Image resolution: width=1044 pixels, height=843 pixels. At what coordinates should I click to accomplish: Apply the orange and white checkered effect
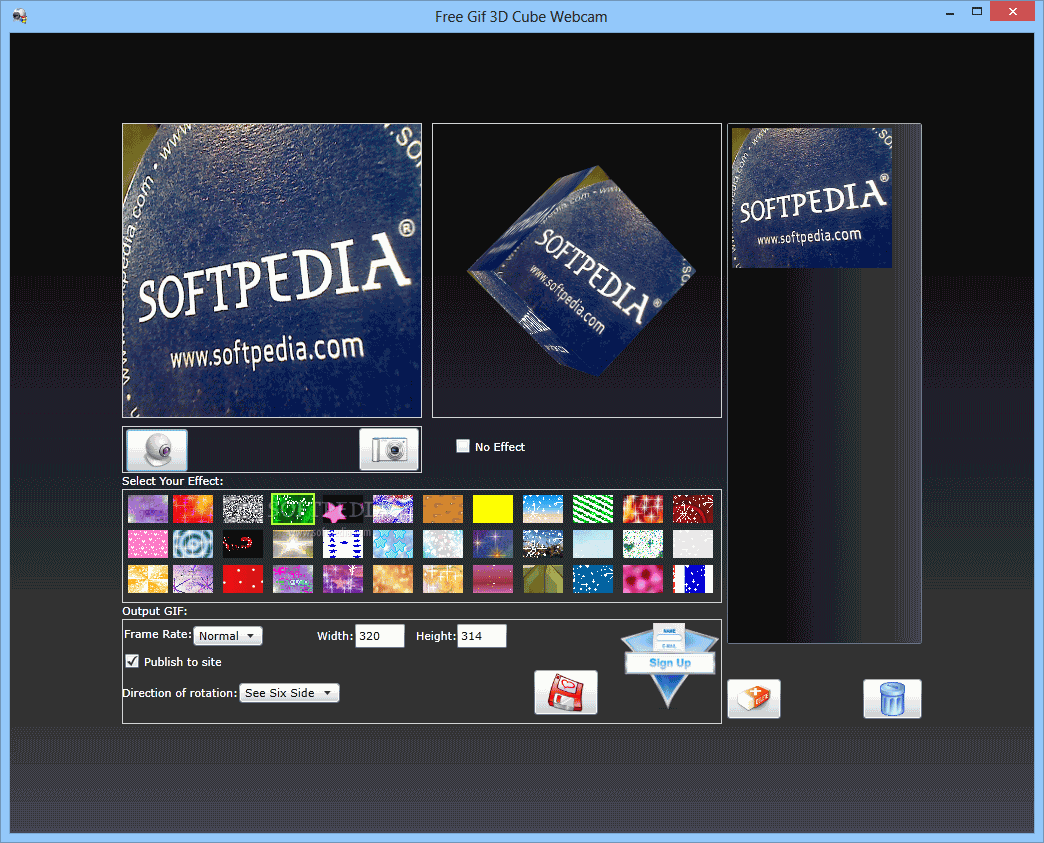pyautogui.click(x=148, y=579)
